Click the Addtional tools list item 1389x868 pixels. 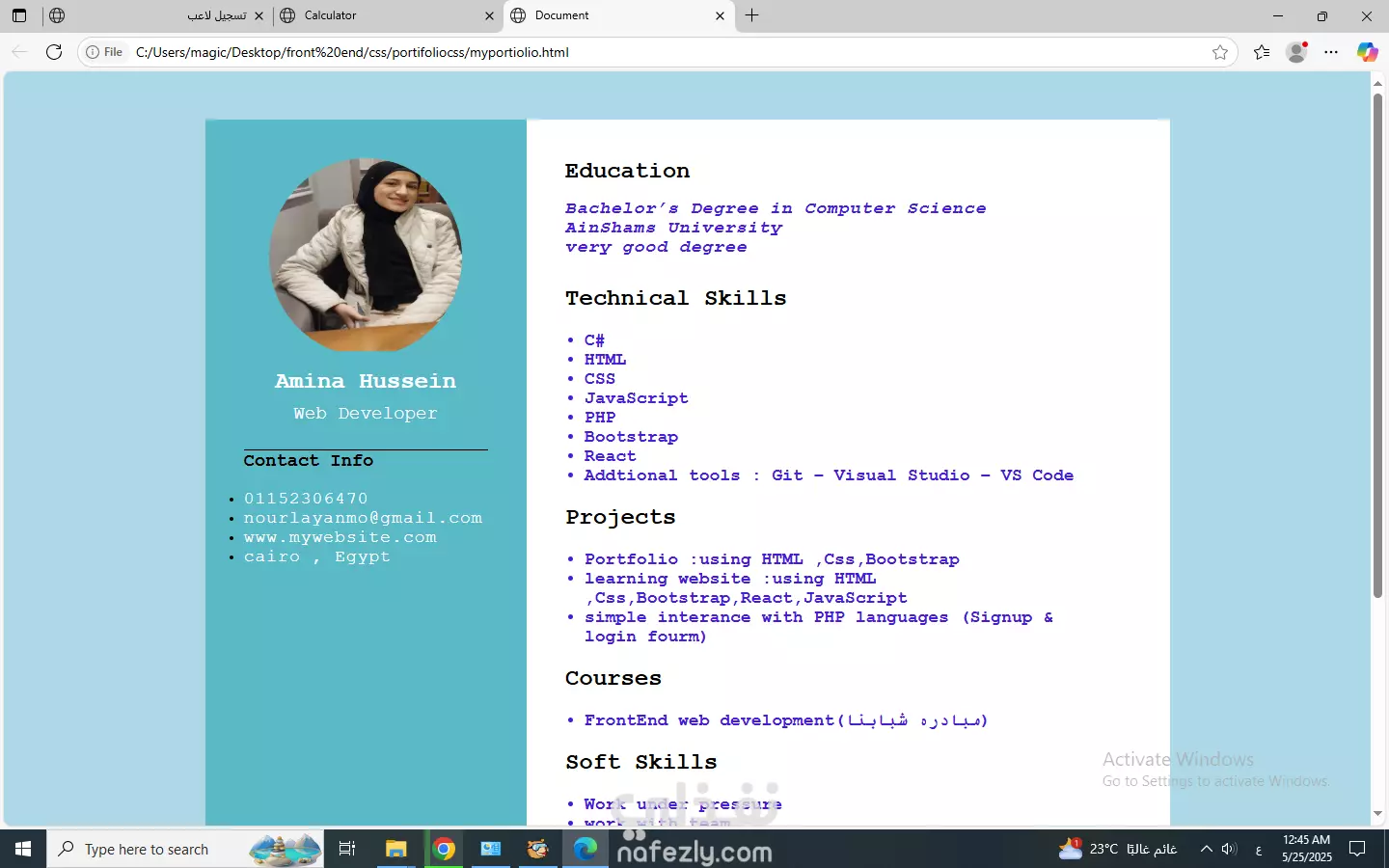pos(829,475)
